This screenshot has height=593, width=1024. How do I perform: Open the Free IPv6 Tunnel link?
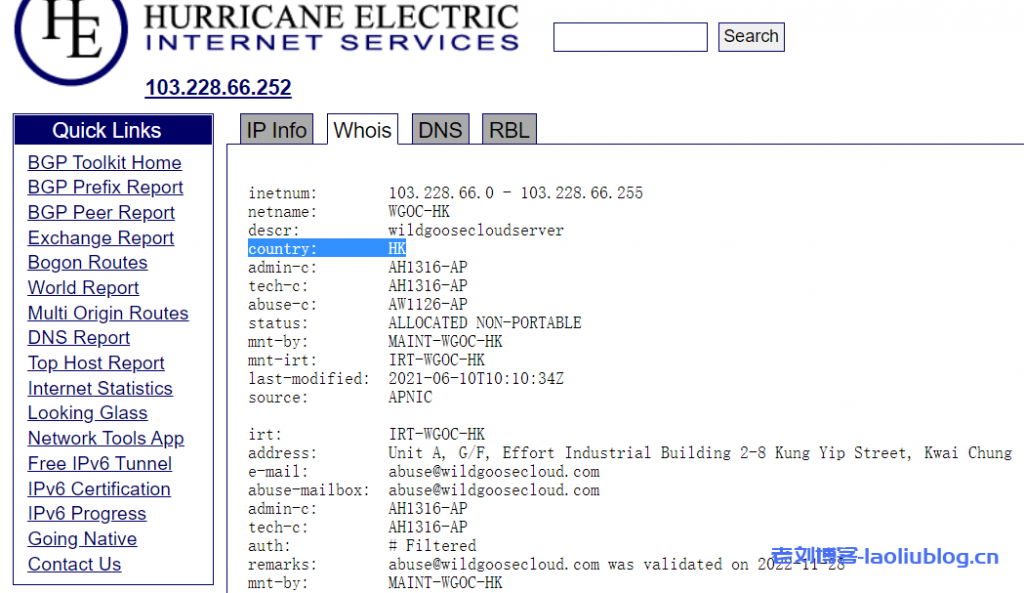(x=99, y=464)
